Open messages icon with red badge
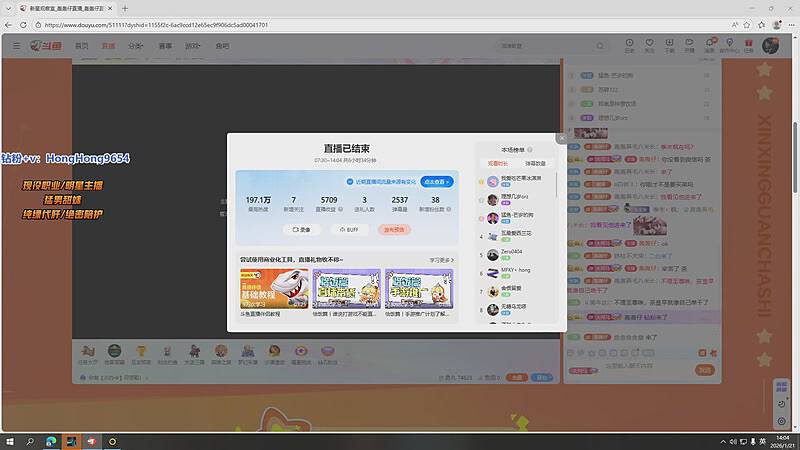Image resolution: width=800 pixels, height=450 pixels. tap(710, 45)
